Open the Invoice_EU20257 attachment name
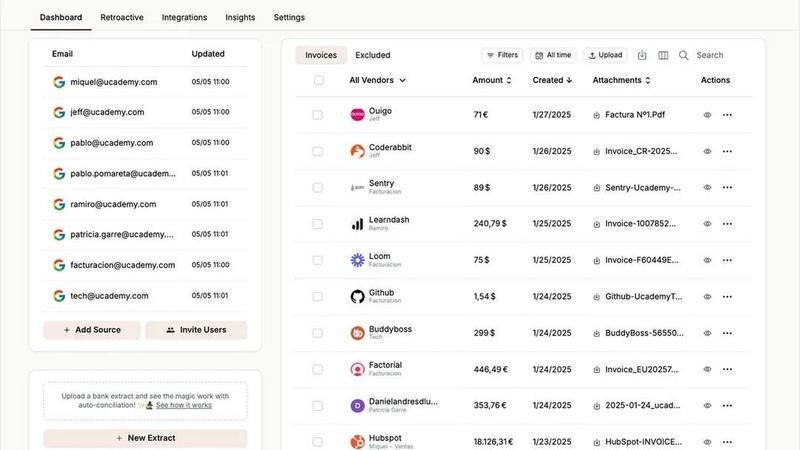800x450 pixels. coord(641,369)
